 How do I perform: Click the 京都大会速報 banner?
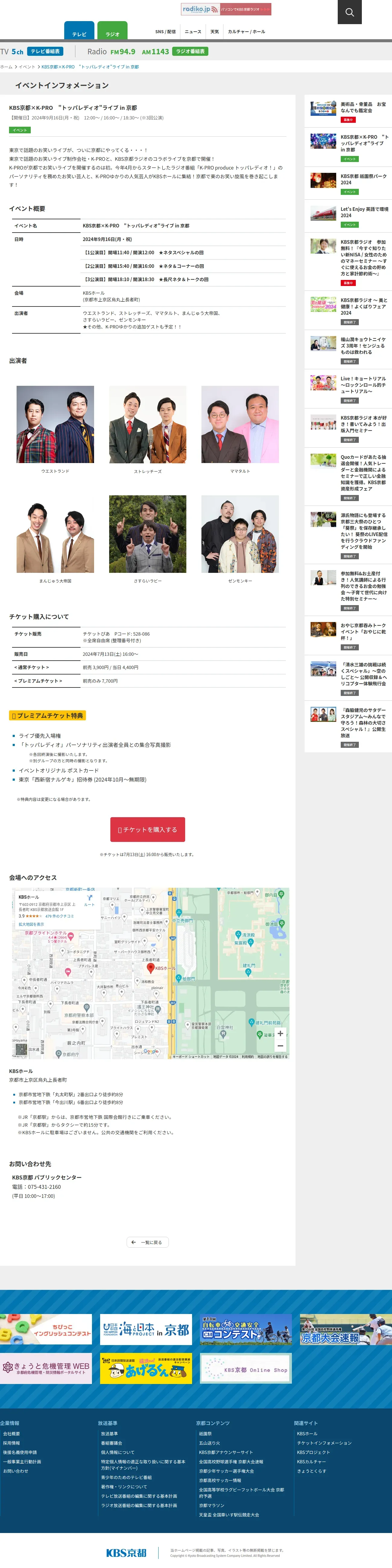tap(346, 1329)
